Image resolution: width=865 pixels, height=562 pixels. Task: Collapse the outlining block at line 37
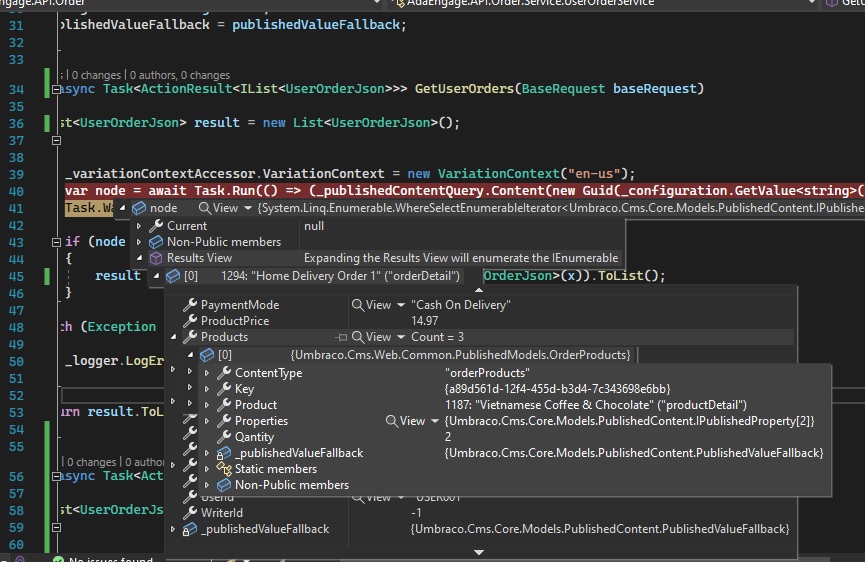point(56,141)
